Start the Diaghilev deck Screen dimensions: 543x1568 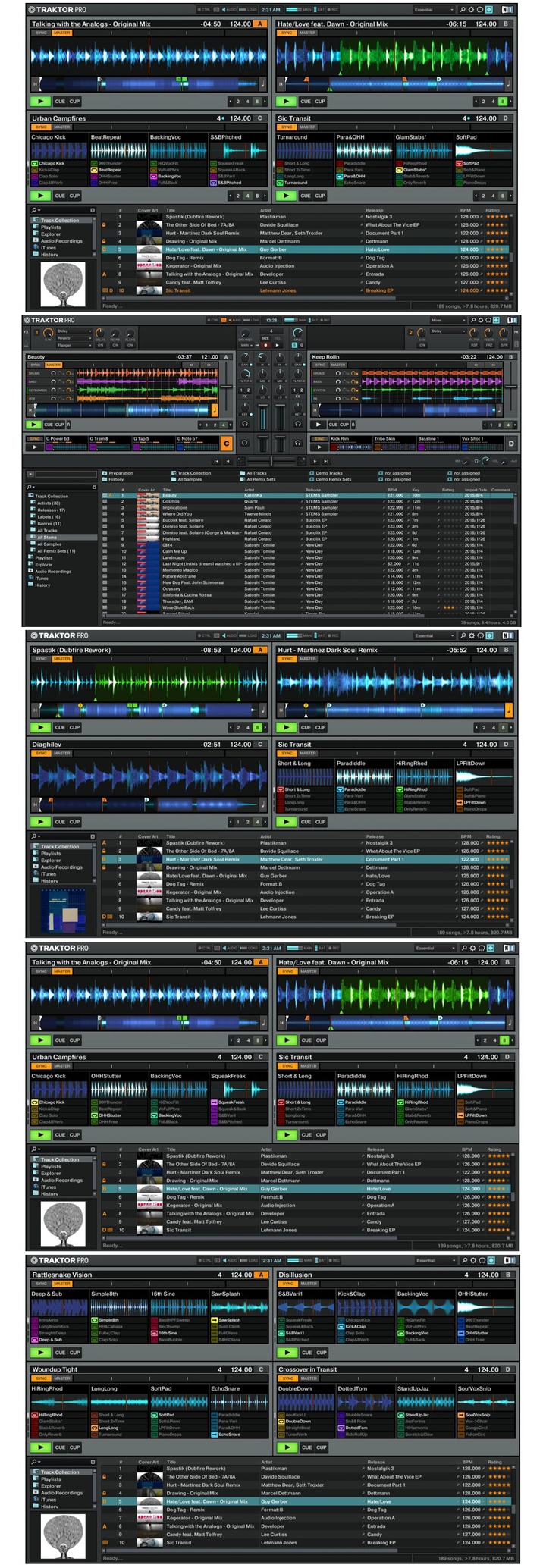coord(40,821)
